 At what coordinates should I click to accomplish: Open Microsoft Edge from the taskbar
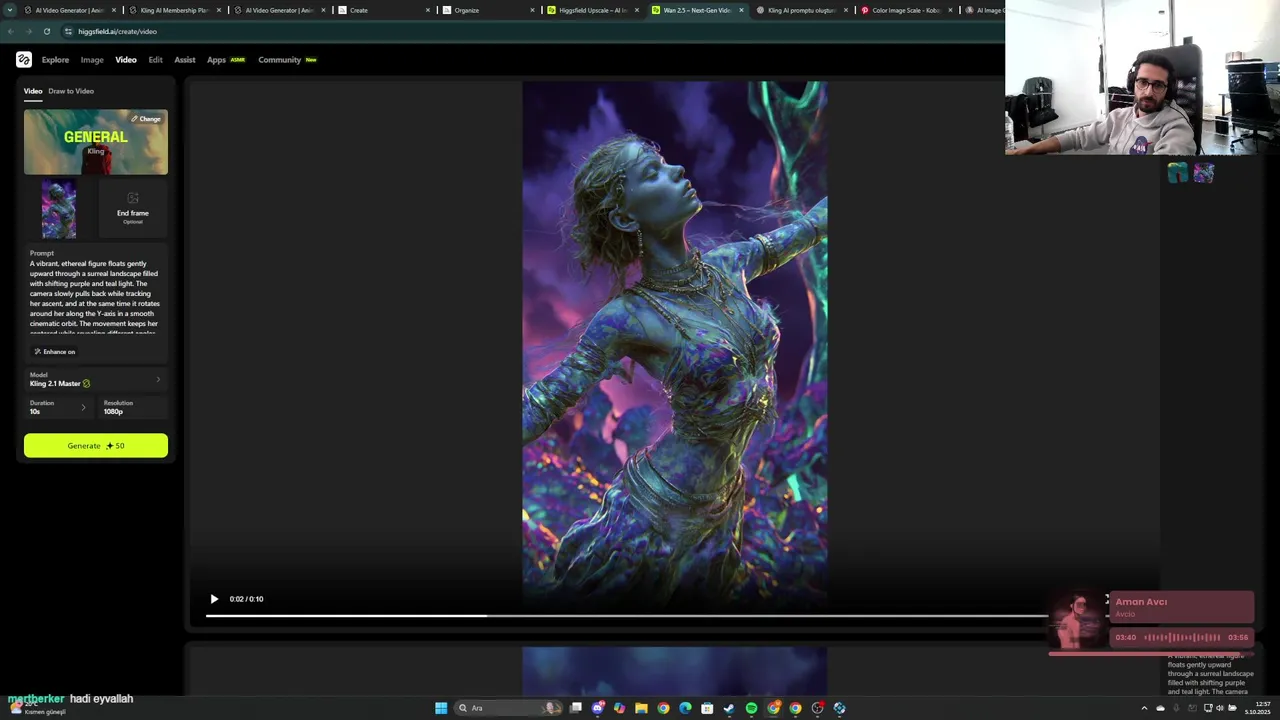tap(685, 708)
